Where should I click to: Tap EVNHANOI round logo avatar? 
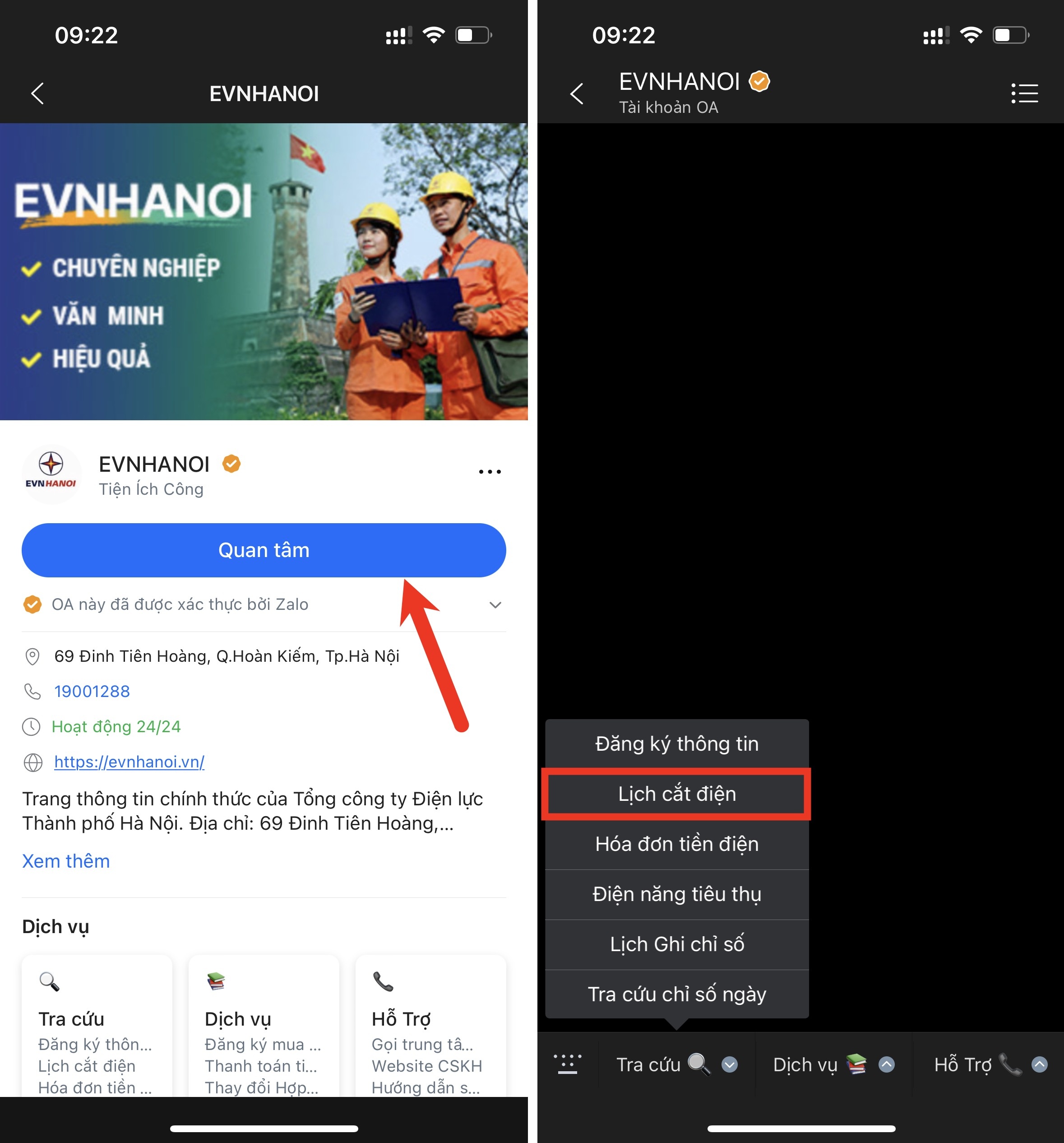pyautogui.click(x=51, y=474)
